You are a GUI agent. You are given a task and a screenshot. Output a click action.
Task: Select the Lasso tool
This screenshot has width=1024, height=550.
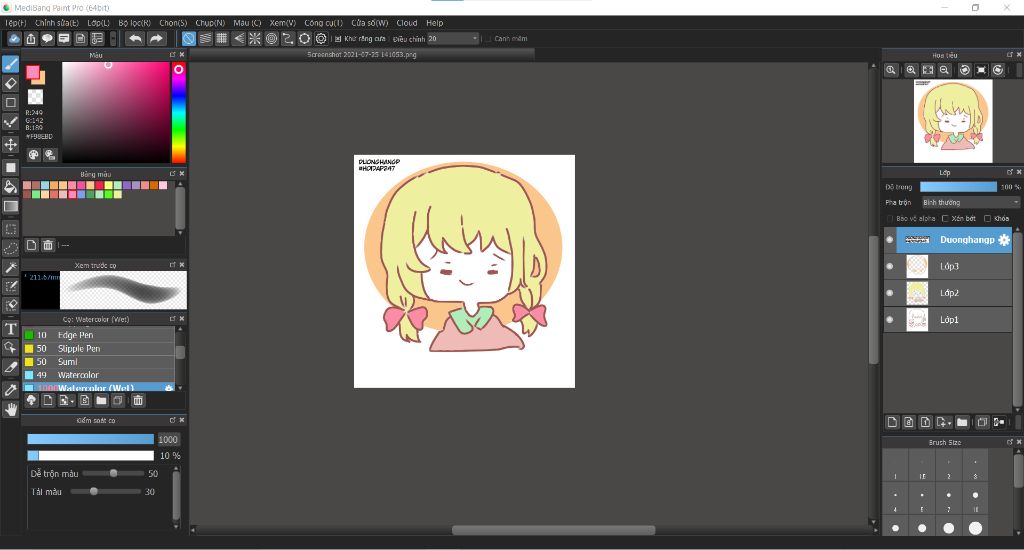point(10,249)
